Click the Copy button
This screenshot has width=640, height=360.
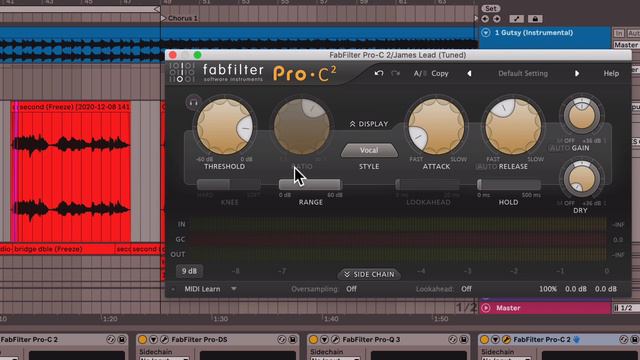tap(440, 73)
